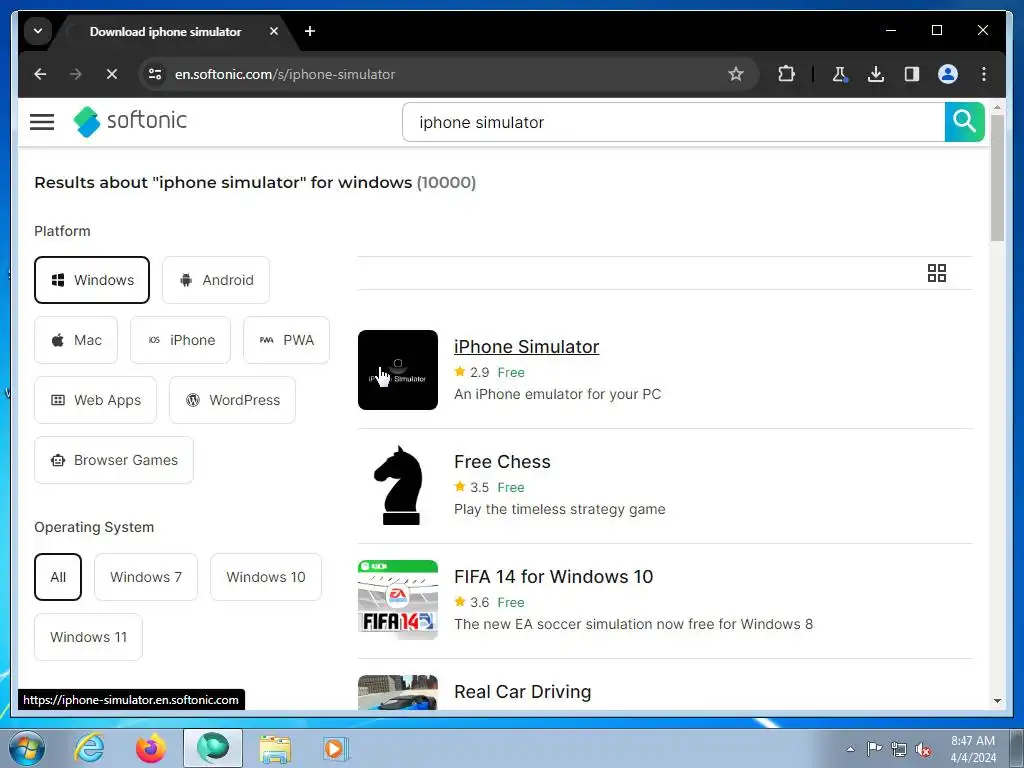Select the Windows platform filter
This screenshot has width=1024, height=768.
pos(92,280)
